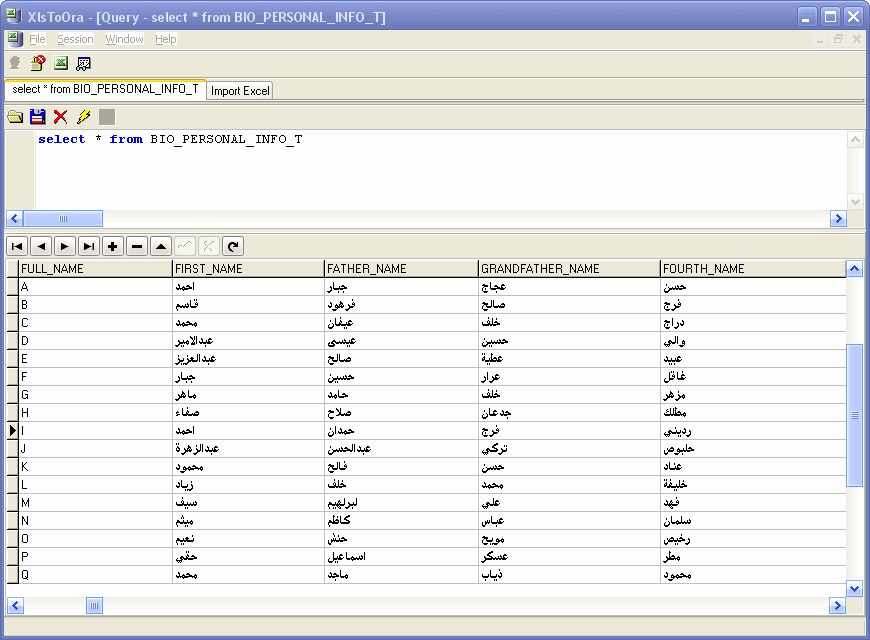Clear query with the red X icon

click(60, 117)
